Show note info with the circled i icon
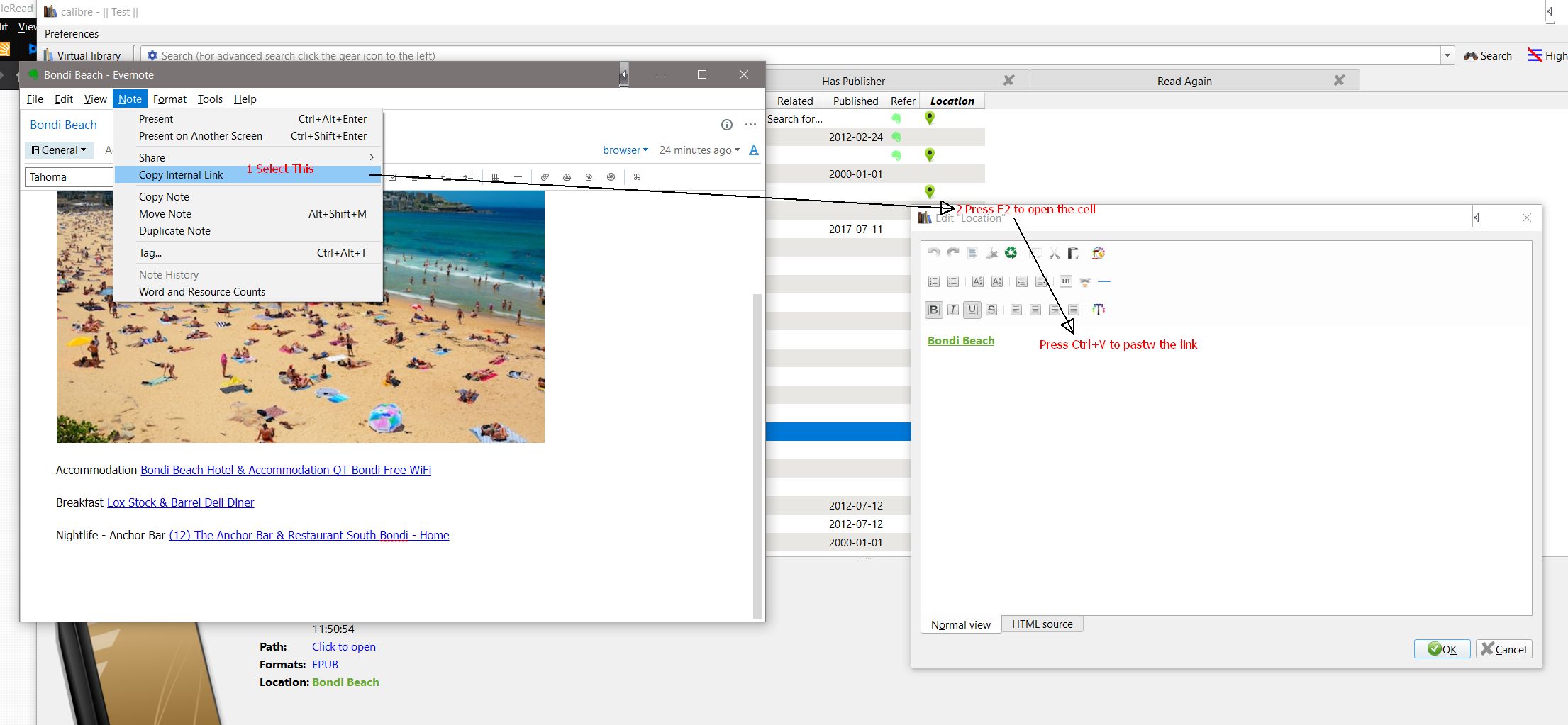 point(727,125)
